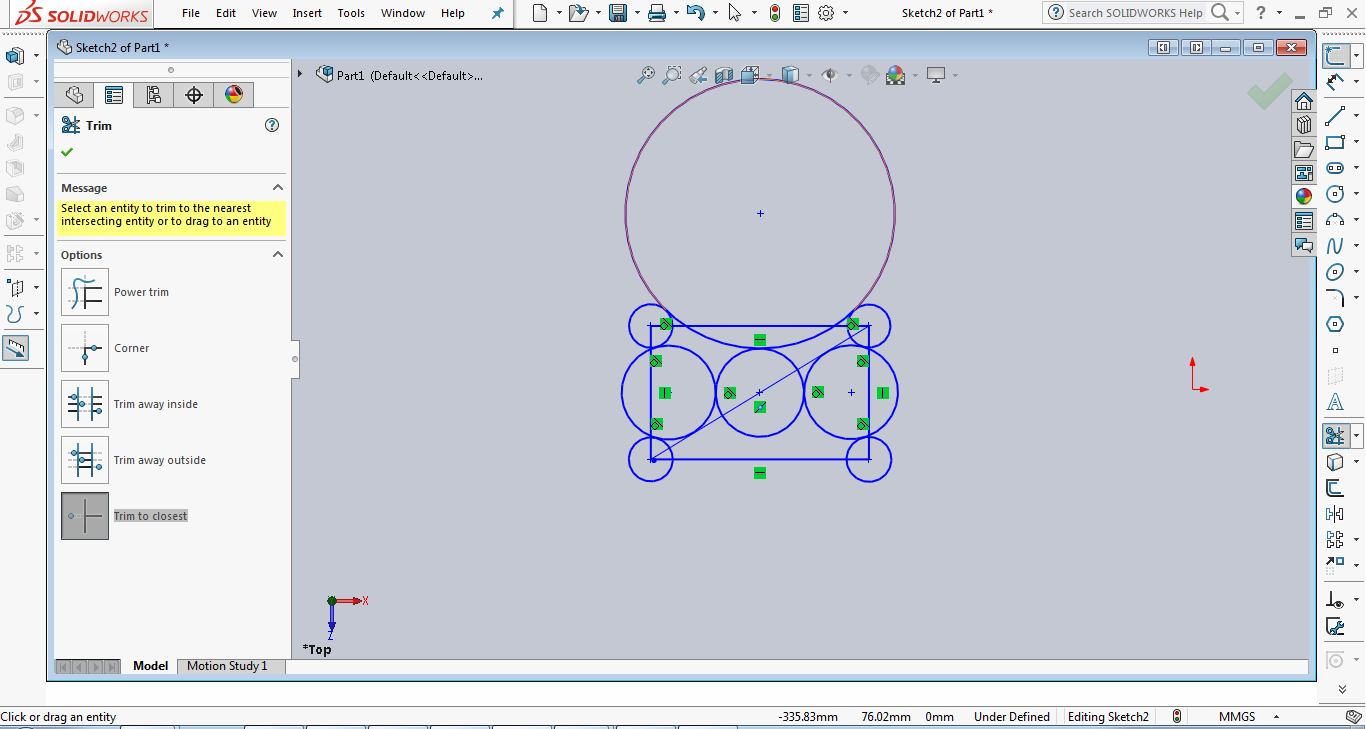Open the Tools menu
1366x729 pixels.
click(x=351, y=13)
